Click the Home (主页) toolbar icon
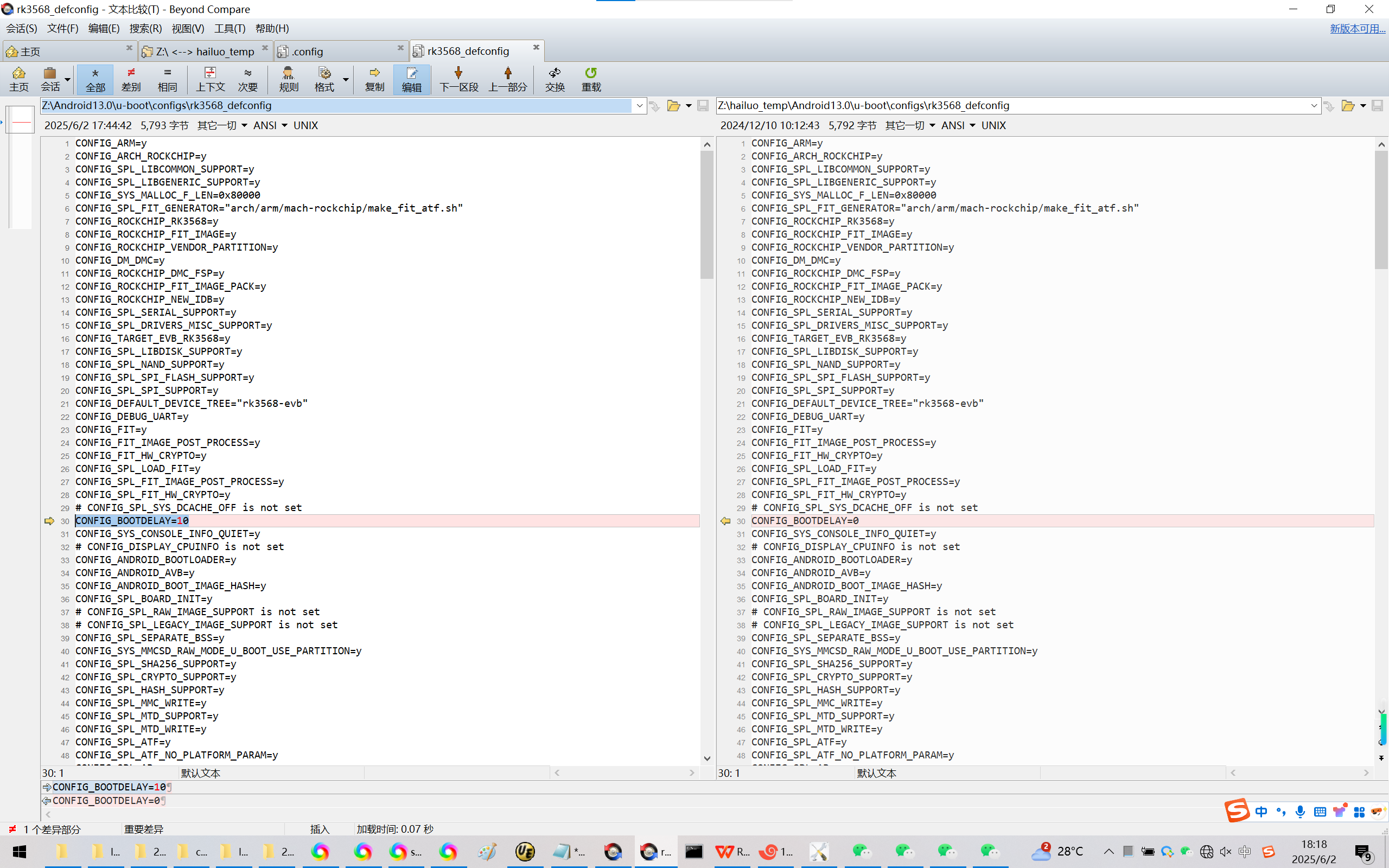Viewport: 1389px width, 868px height. tap(18, 73)
